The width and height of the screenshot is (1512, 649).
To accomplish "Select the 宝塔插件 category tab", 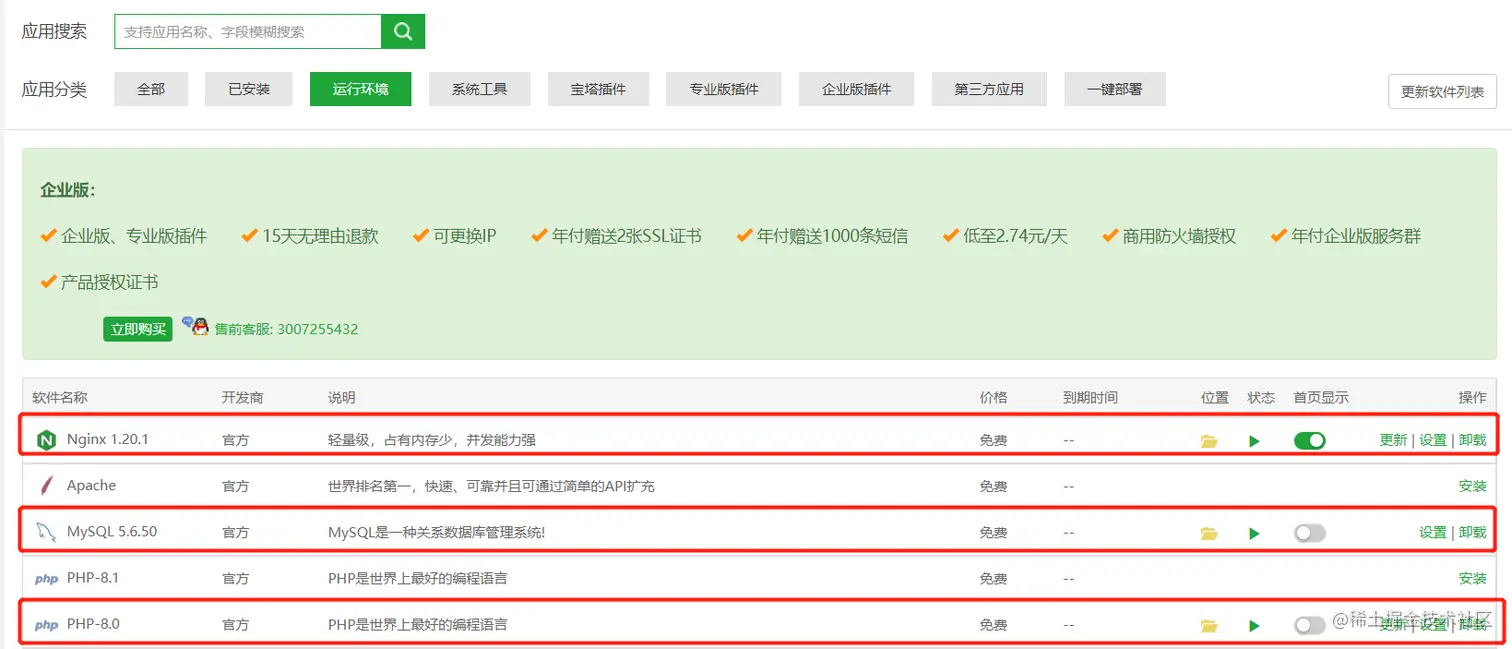I will (x=598, y=89).
